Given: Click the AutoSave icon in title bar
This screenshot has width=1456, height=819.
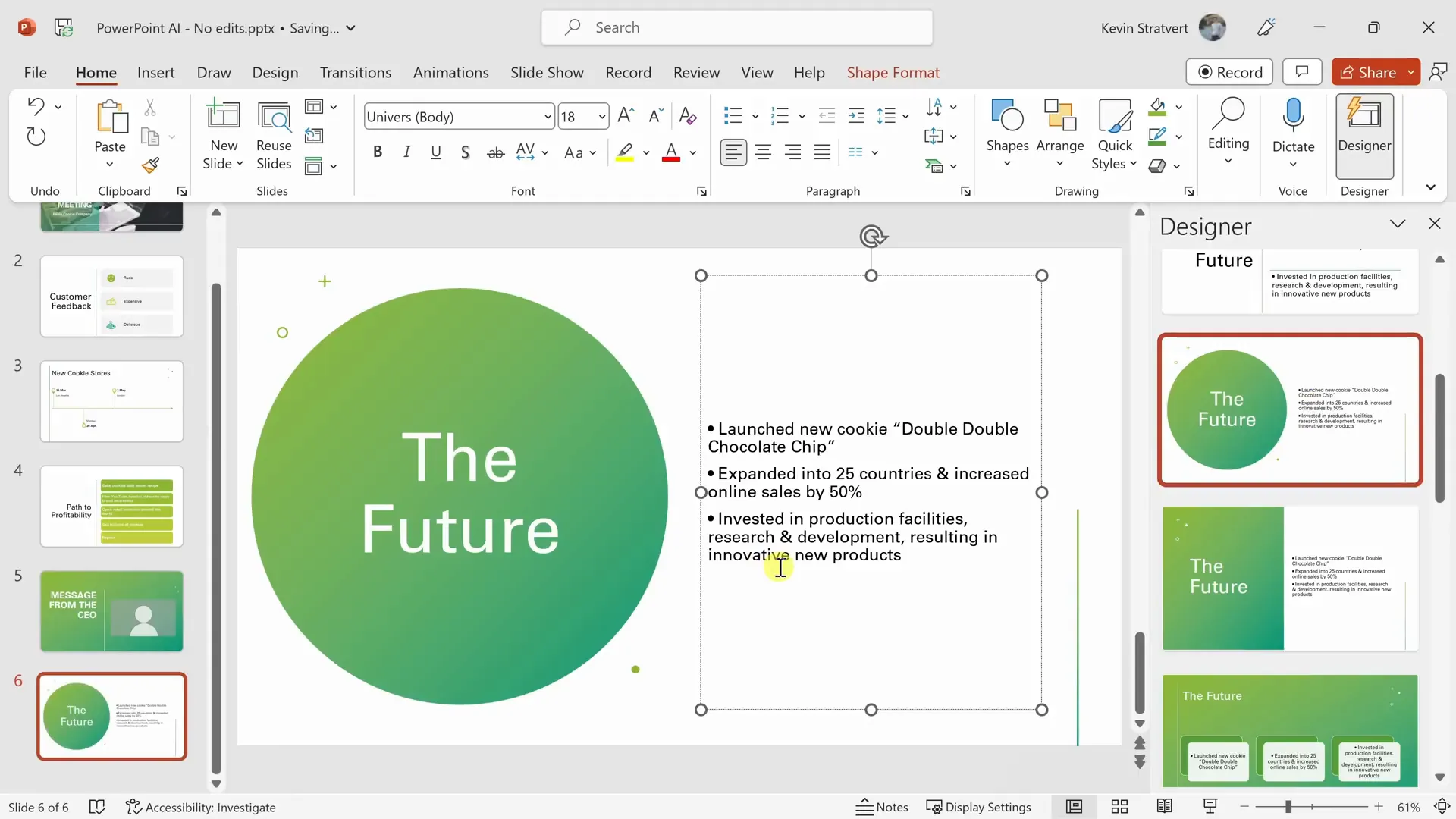Looking at the screenshot, I should (64, 28).
